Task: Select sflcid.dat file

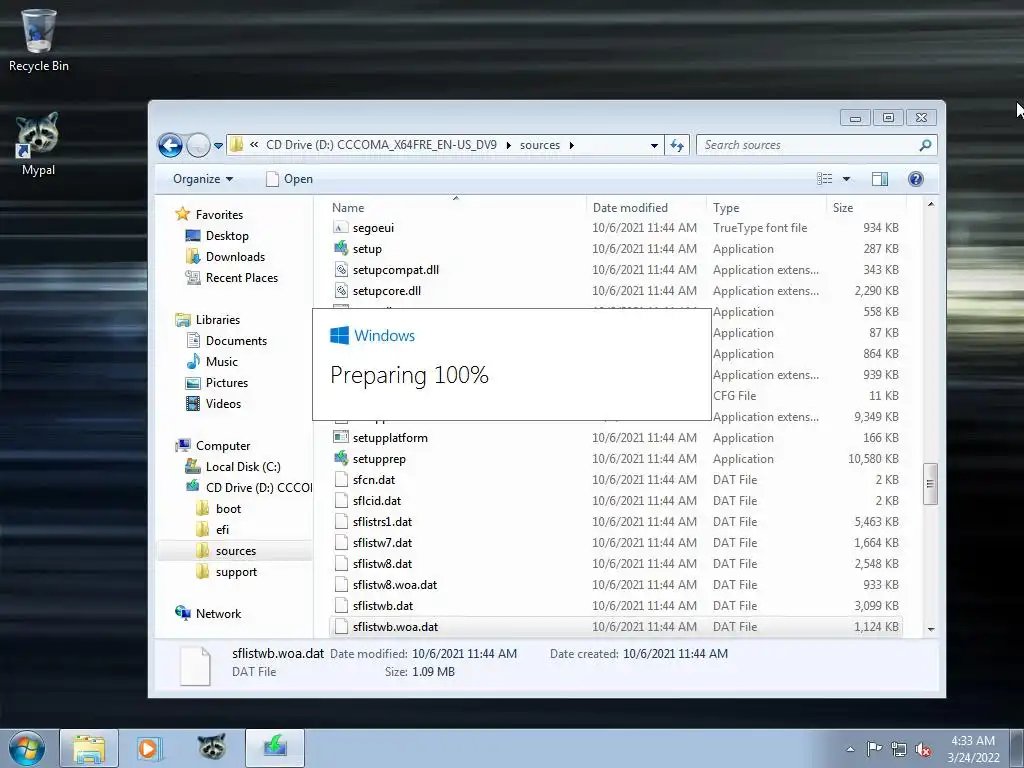Action: (x=377, y=500)
